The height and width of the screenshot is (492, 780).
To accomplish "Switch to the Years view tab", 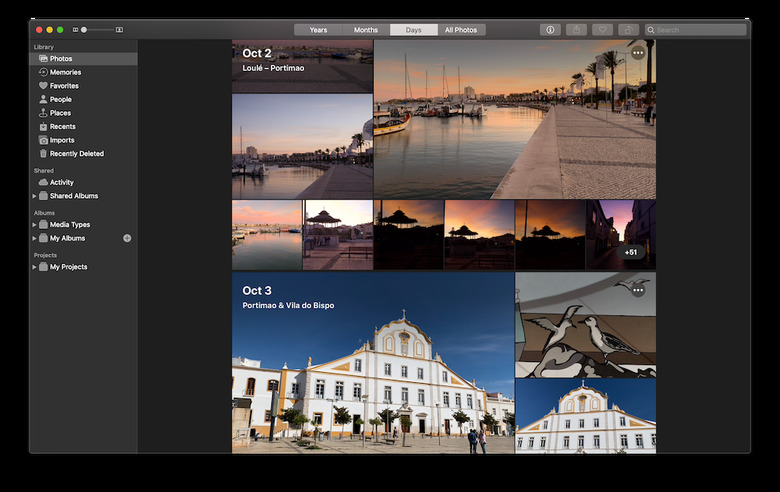I will point(318,30).
